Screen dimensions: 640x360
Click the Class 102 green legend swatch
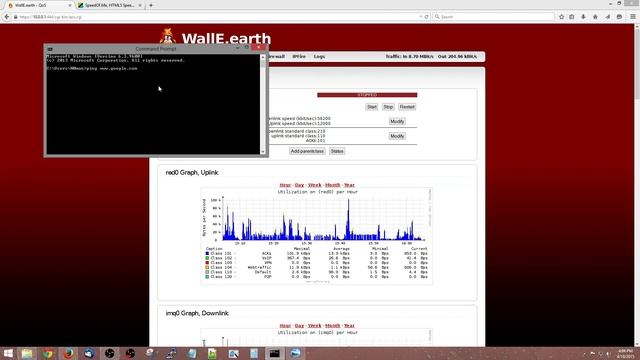point(207,258)
